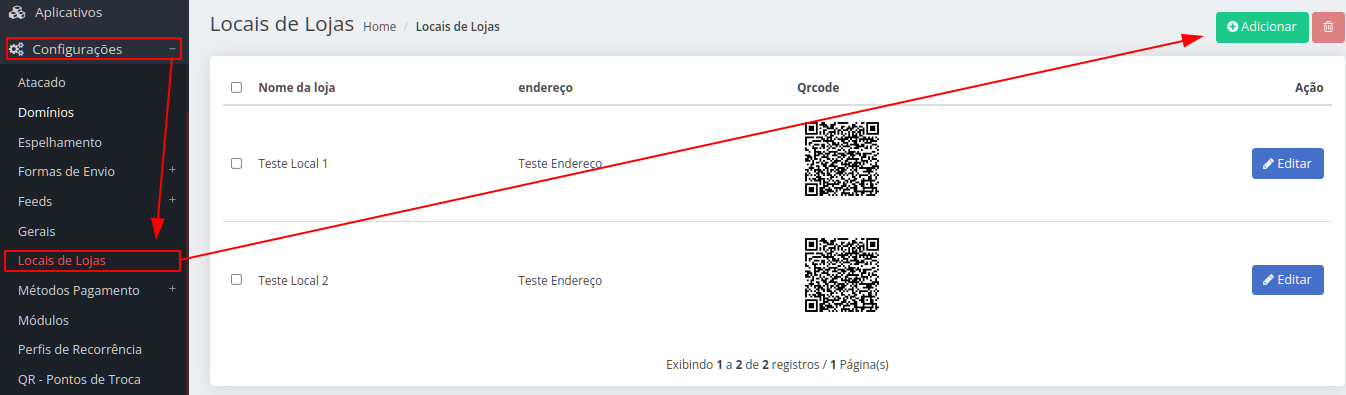Screen dimensions: 1346x395
Task: Edit the Teste Local 2 store
Action: (1288, 280)
